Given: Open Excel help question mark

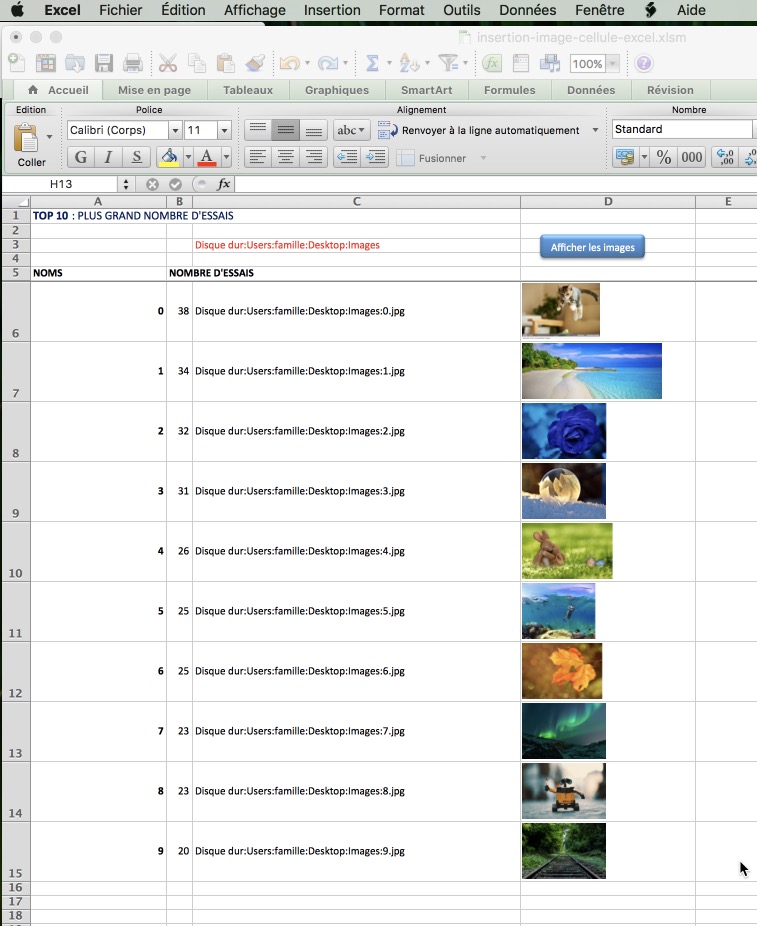Looking at the screenshot, I should pos(644,63).
